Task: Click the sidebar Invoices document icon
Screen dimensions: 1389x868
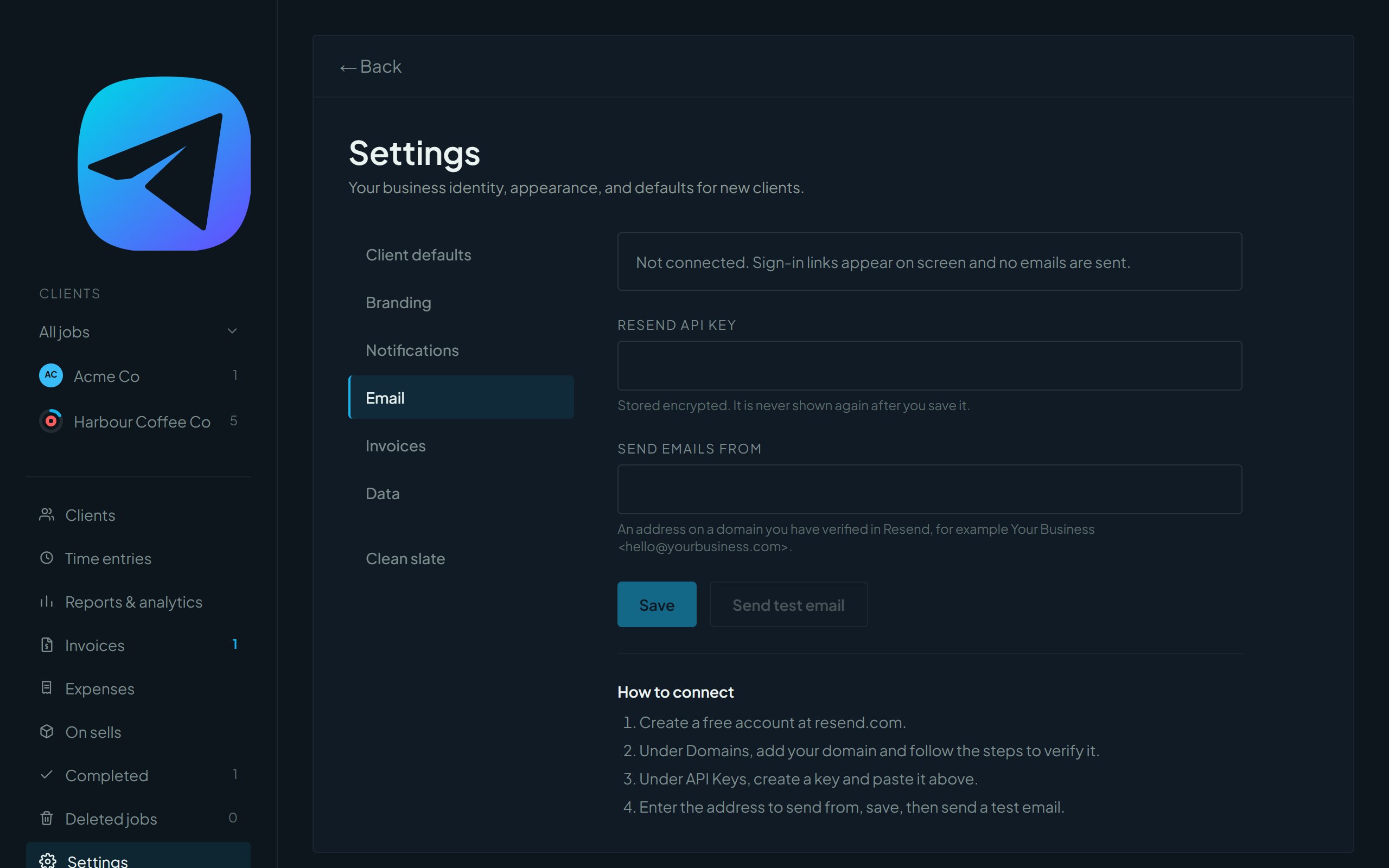Action: pos(47,645)
